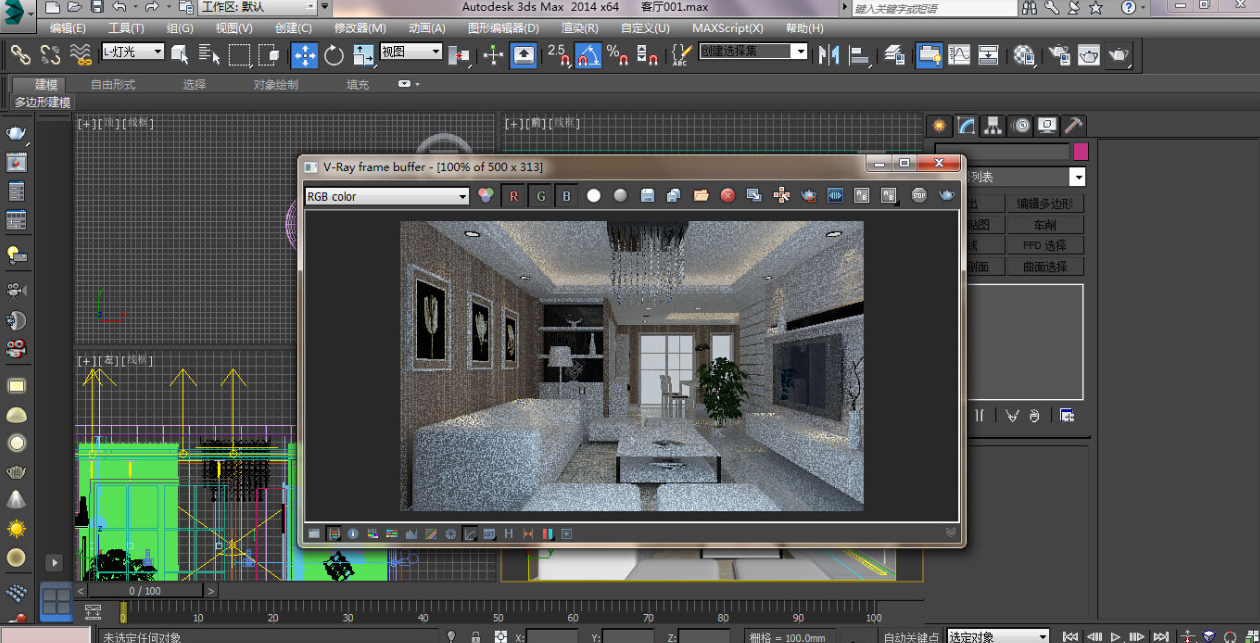The image size is (1260, 643).
Task: Click the 车削 modifier button
Action: coord(1045,224)
